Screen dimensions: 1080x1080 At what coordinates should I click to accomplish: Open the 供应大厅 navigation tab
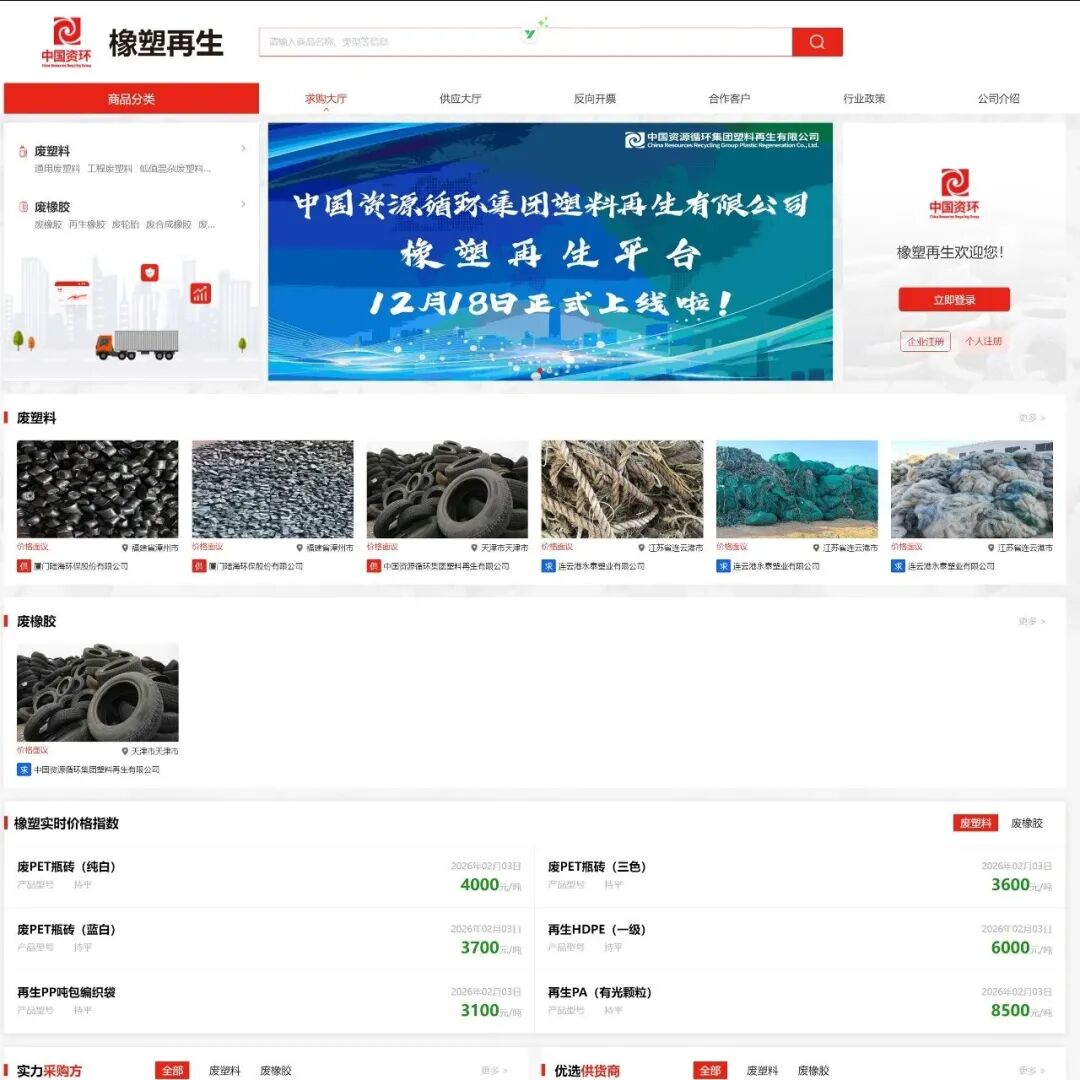pos(460,99)
